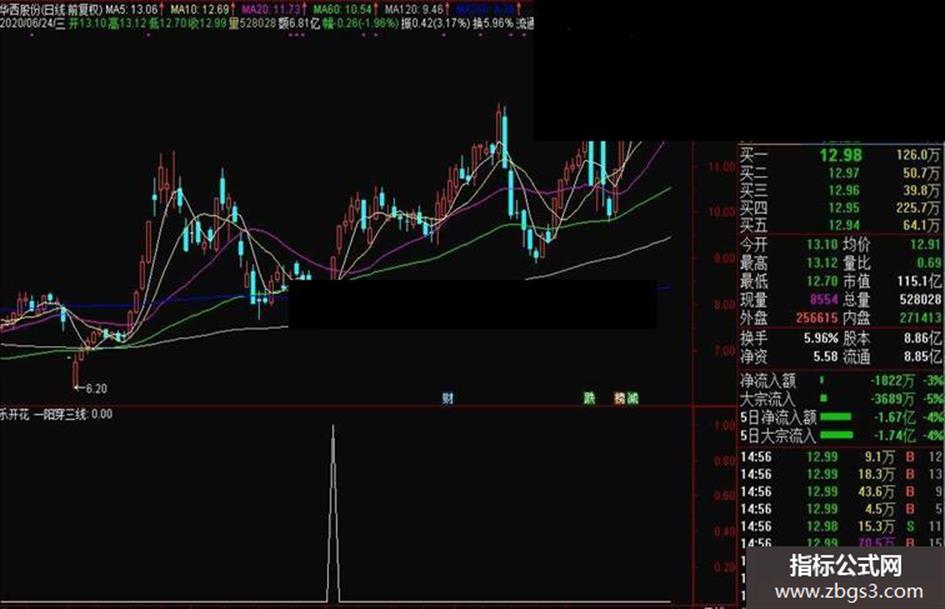Click the 0.40 indicator axis label
Image resolution: width=945 pixels, height=609 pixels.
pos(725,532)
